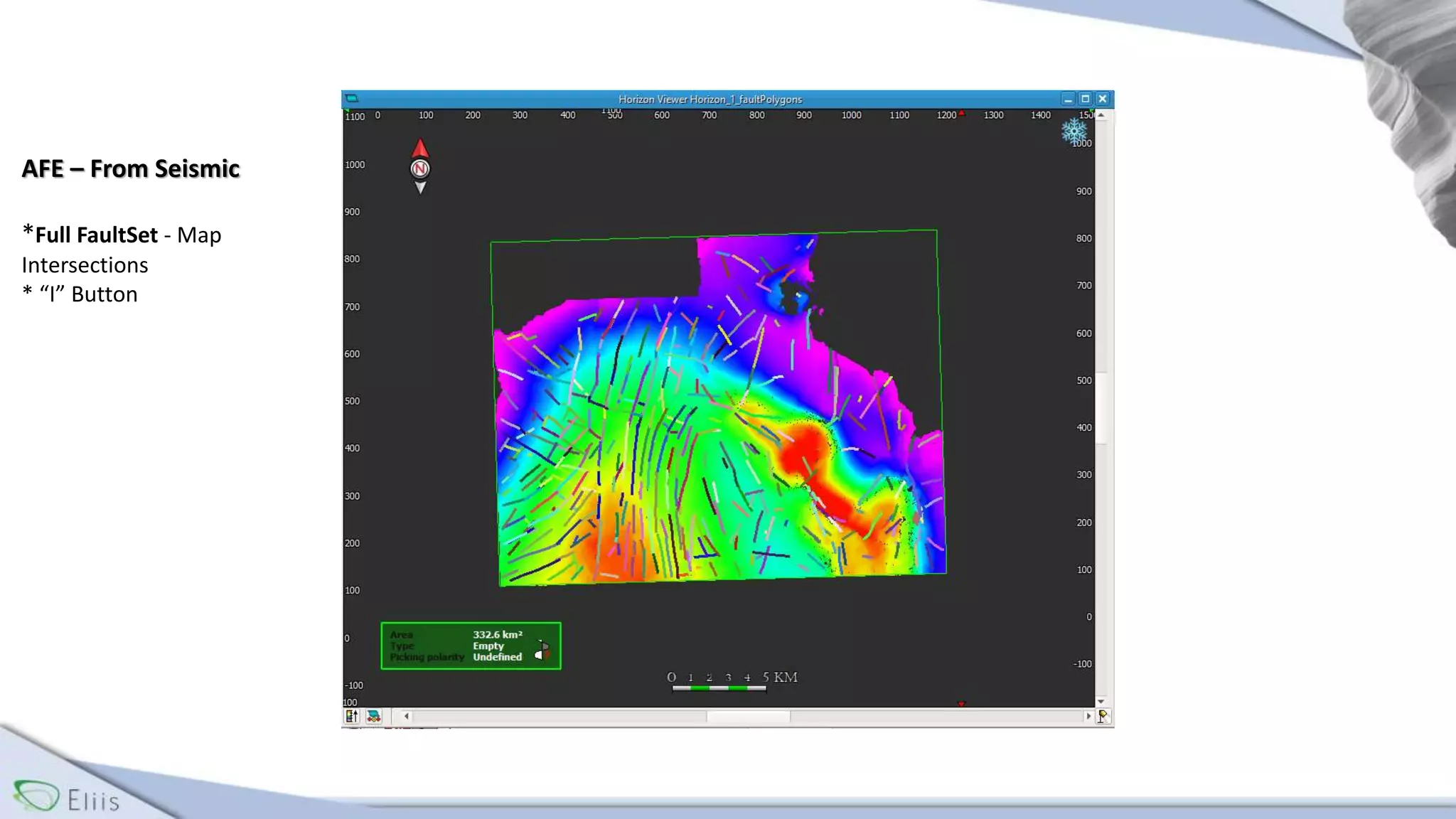Image resolution: width=1456 pixels, height=819 pixels.
Task: Click the red marker on bottom edge
Action: 961,704
